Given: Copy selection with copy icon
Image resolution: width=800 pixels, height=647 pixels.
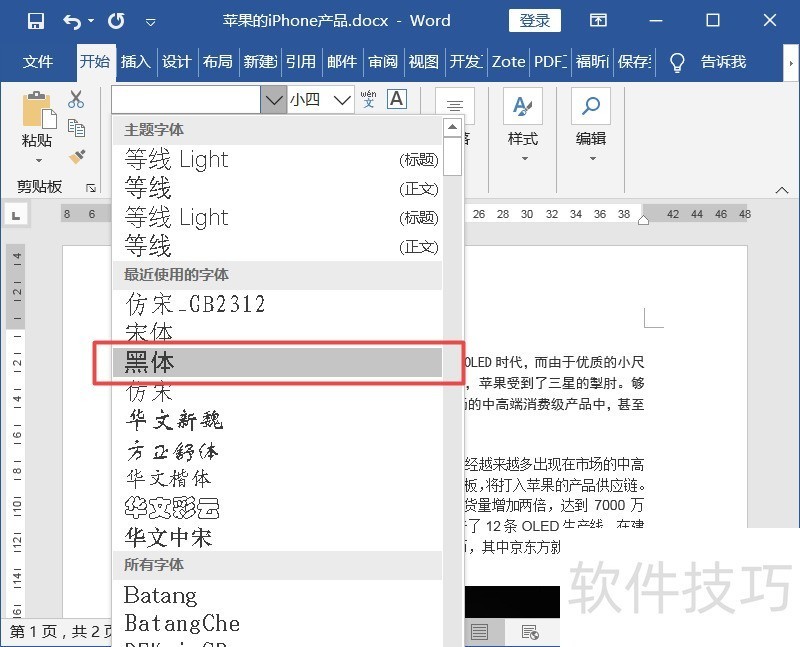Looking at the screenshot, I should point(76,128).
